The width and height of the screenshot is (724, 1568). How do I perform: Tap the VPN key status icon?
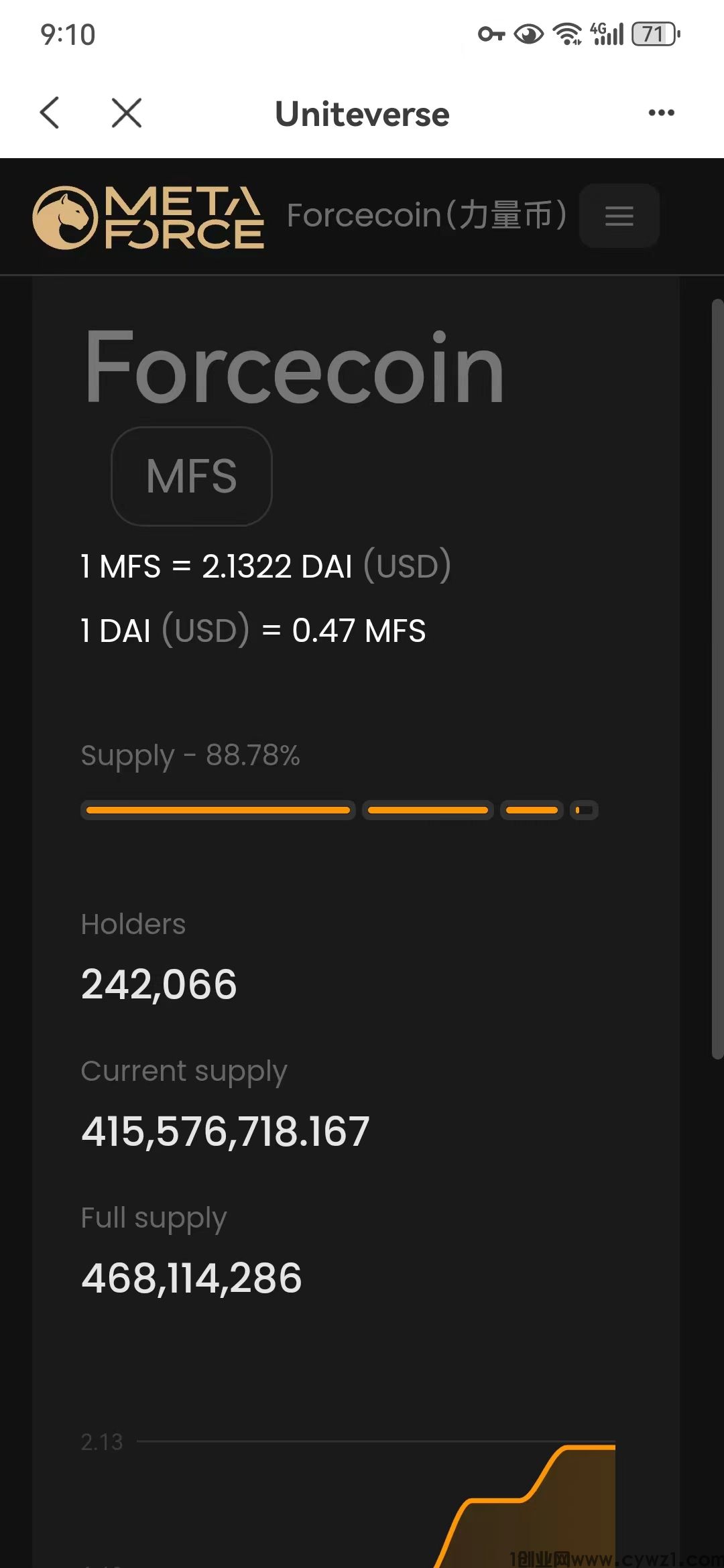pyautogui.click(x=491, y=34)
